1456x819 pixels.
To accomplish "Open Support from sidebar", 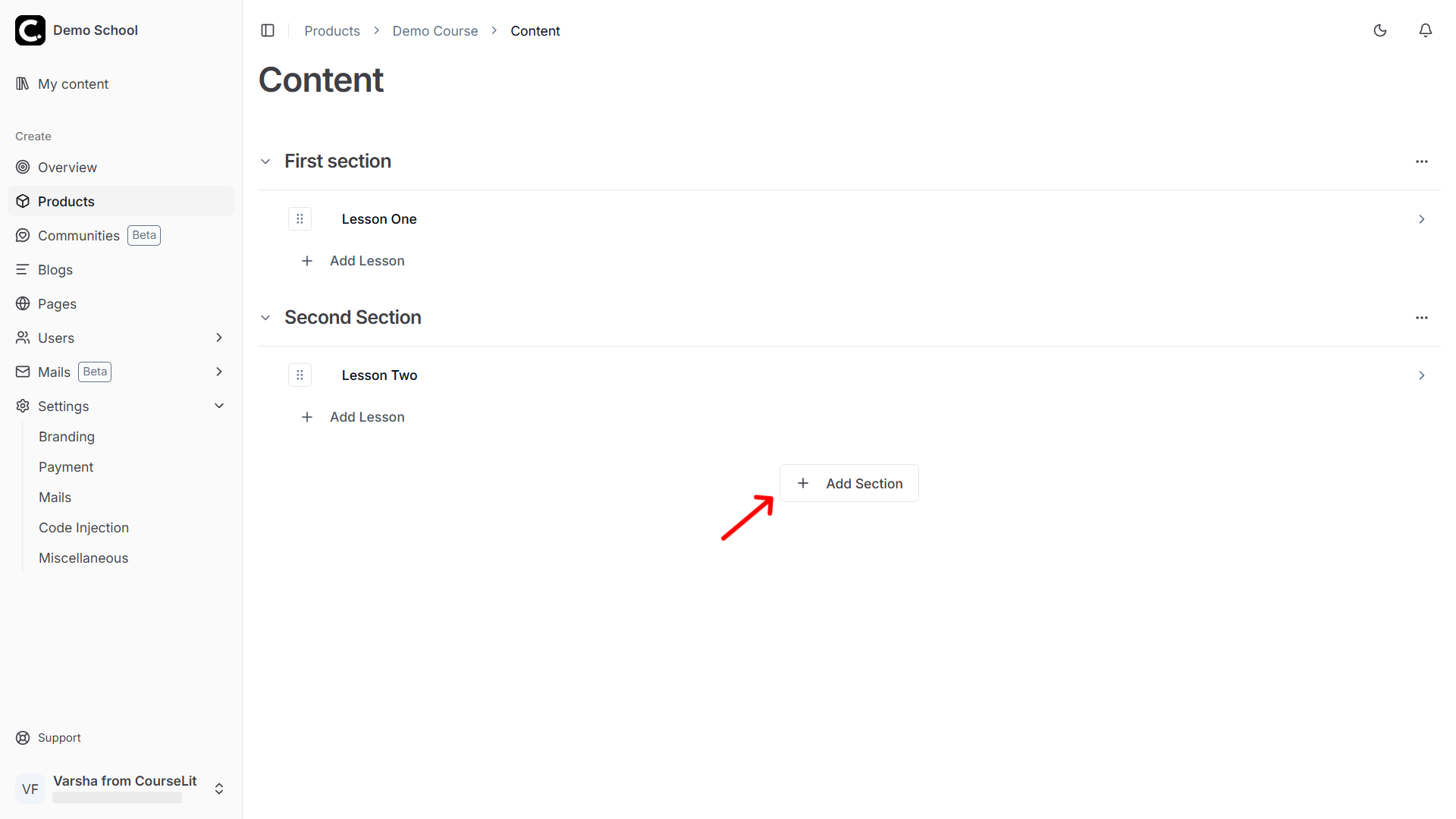I will click(x=59, y=738).
